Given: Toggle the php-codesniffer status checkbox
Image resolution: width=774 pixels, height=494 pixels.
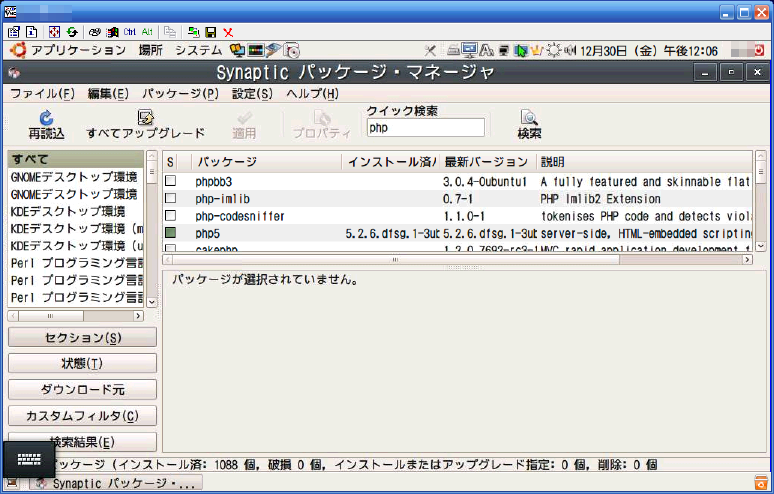Looking at the screenshot, I should point(171,216).
